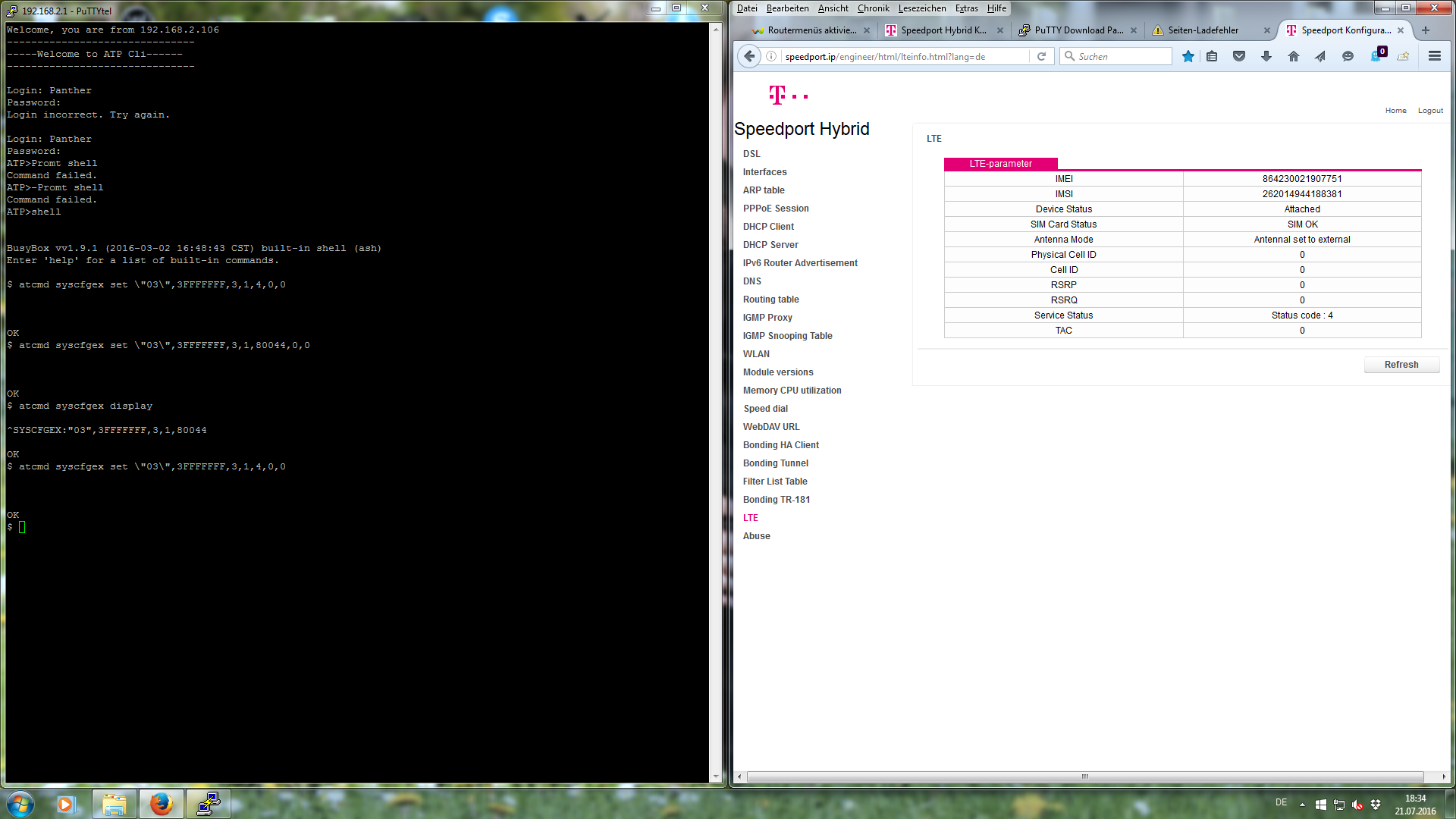Open IPv6 Router Advertisement page
Image resolution: width=1456 pixels, height=819 pixels.
coord(800,263)
